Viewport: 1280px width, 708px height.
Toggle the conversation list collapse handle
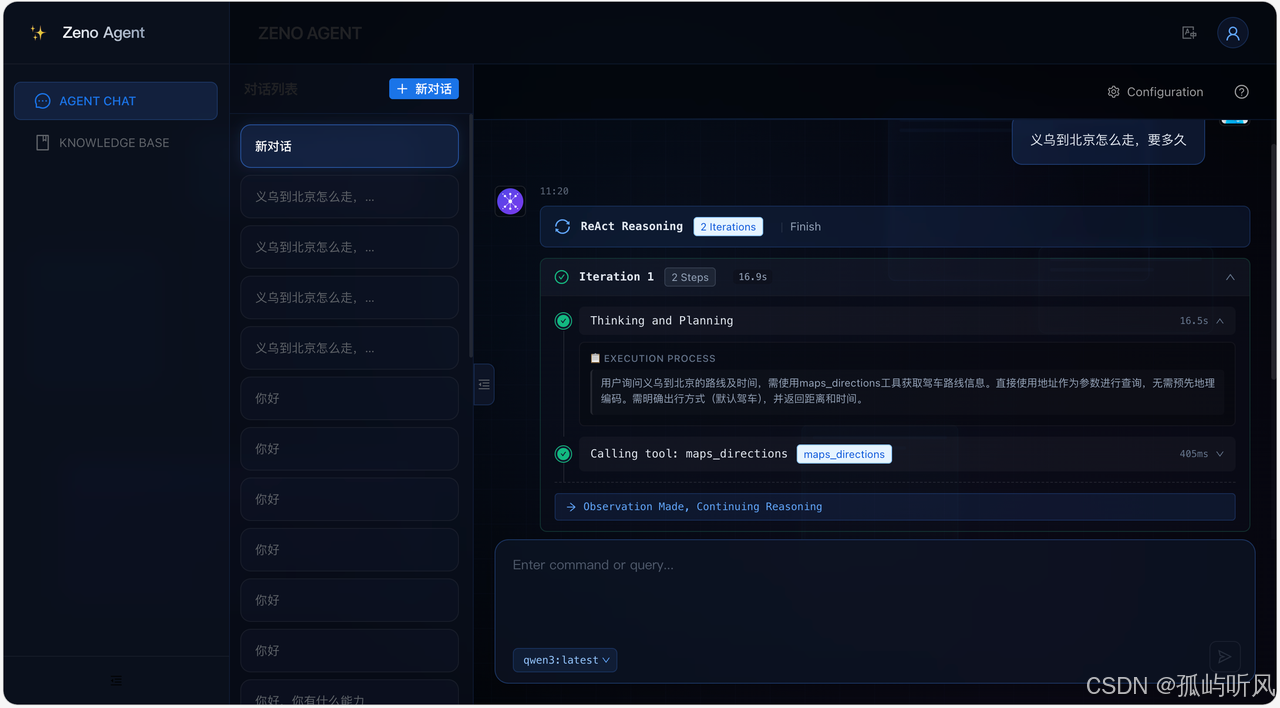pyautogui.click(x=484, y=384)
